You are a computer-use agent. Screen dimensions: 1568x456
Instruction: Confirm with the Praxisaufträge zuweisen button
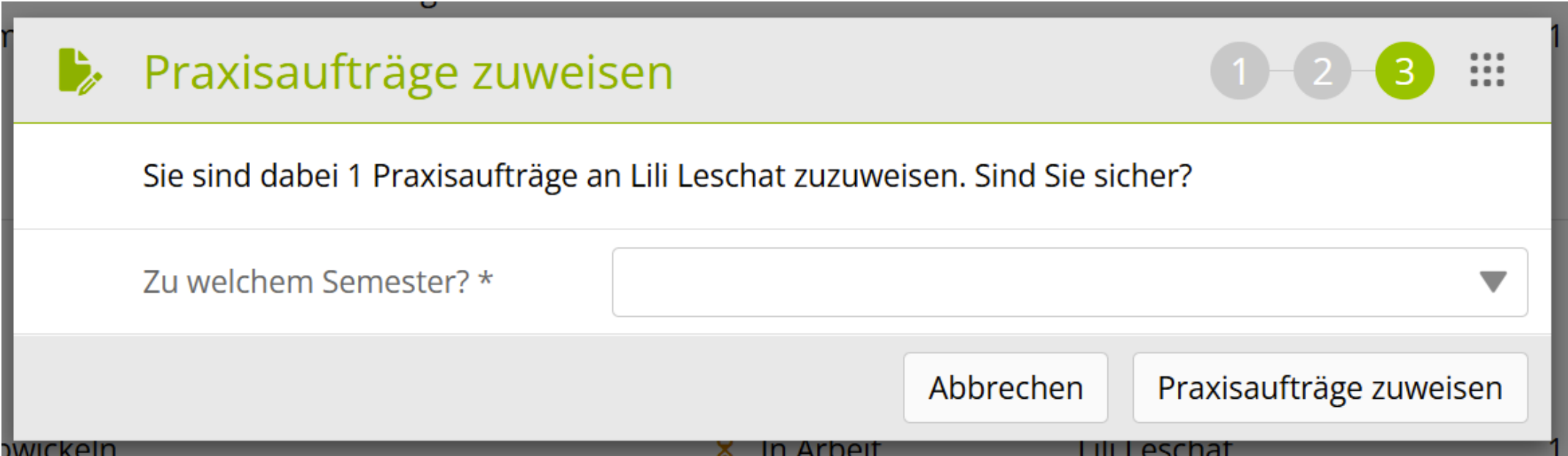[1330, 388]
